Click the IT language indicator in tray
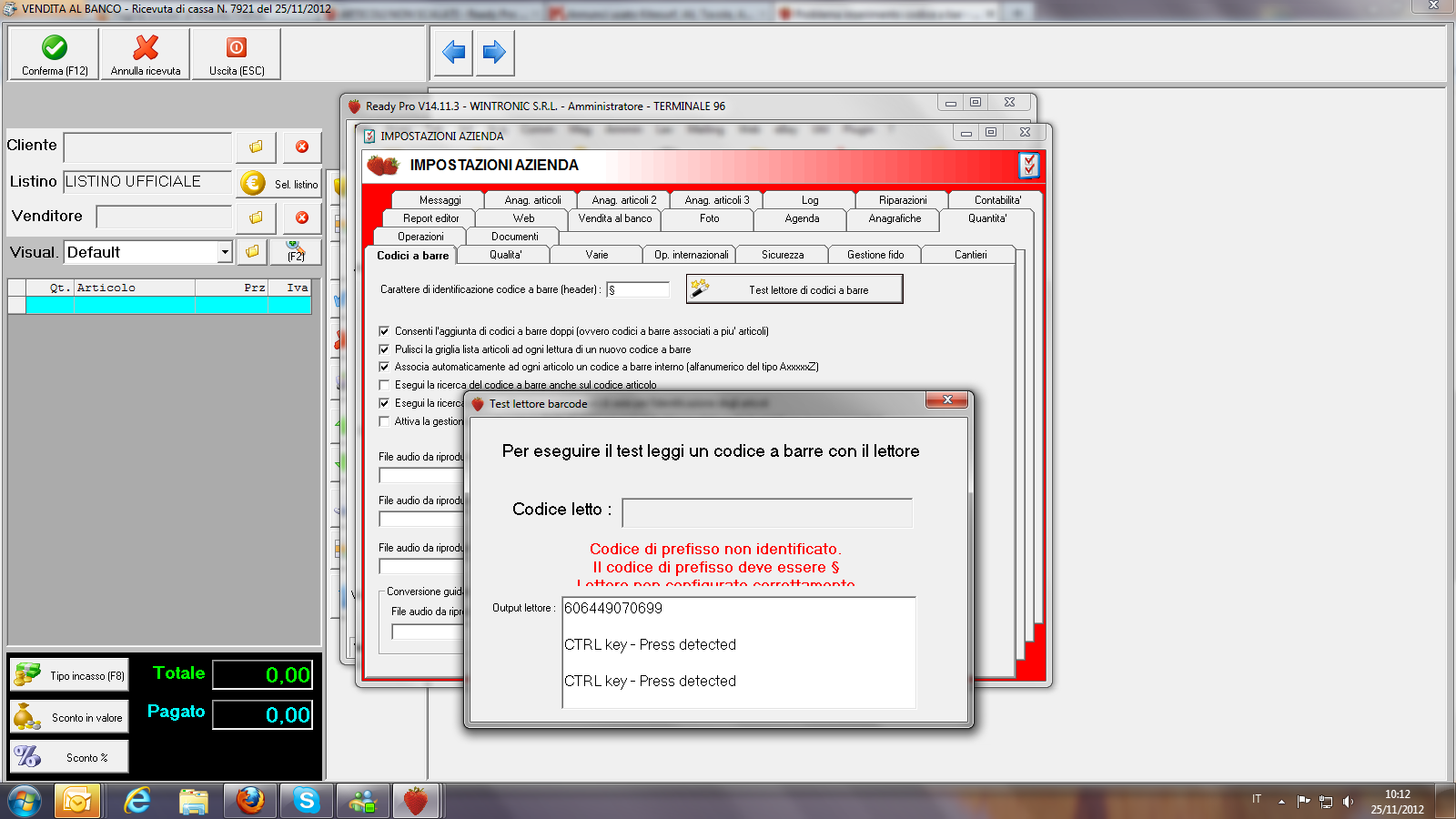Screen dimensions: 1456x819 [1257, 799]
